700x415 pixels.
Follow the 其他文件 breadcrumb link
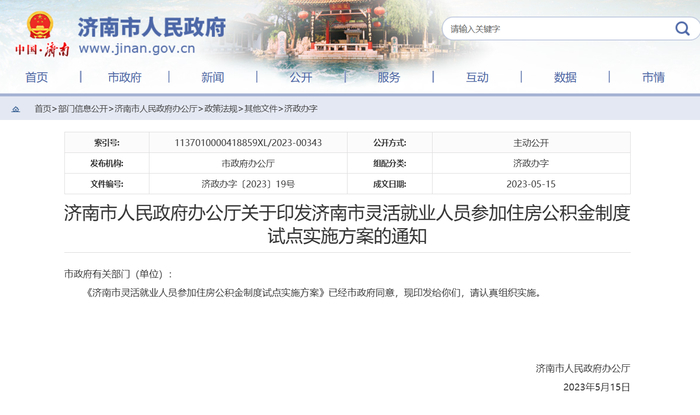(261, 108)
